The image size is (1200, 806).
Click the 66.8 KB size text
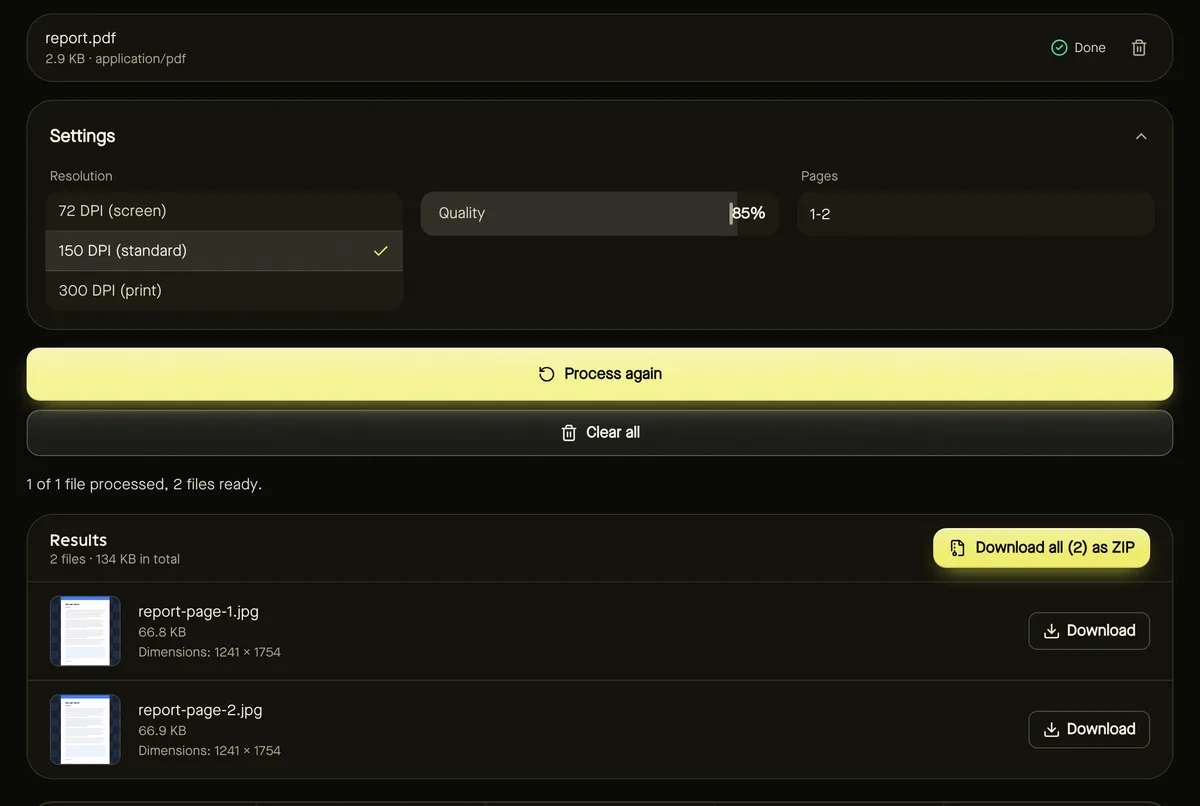coord(162,632)
